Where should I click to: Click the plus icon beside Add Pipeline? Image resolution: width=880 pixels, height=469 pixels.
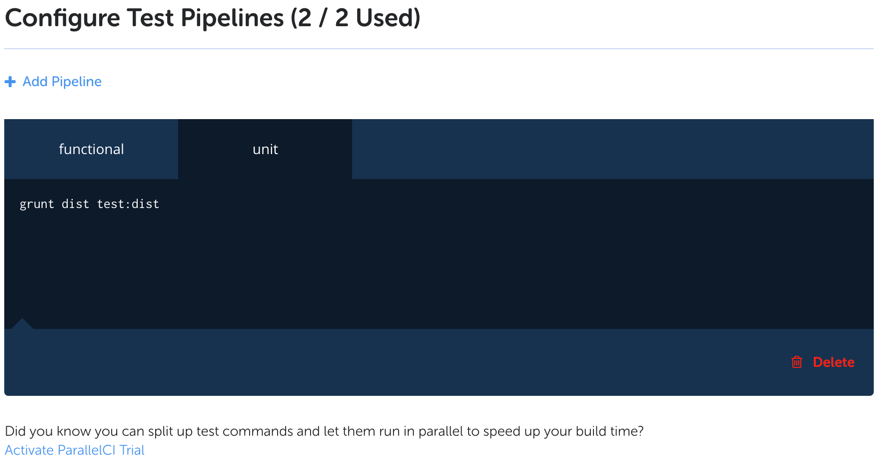point(10,82)
